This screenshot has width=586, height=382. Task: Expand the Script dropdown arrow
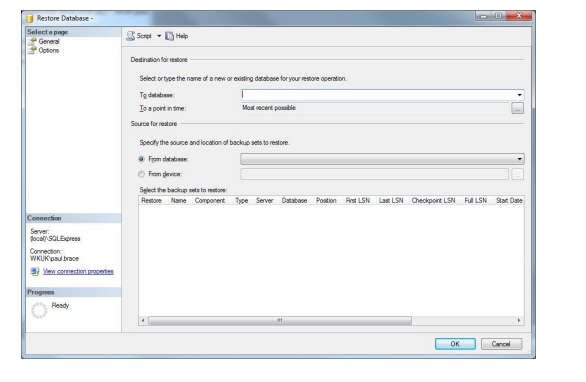(159, 36)
